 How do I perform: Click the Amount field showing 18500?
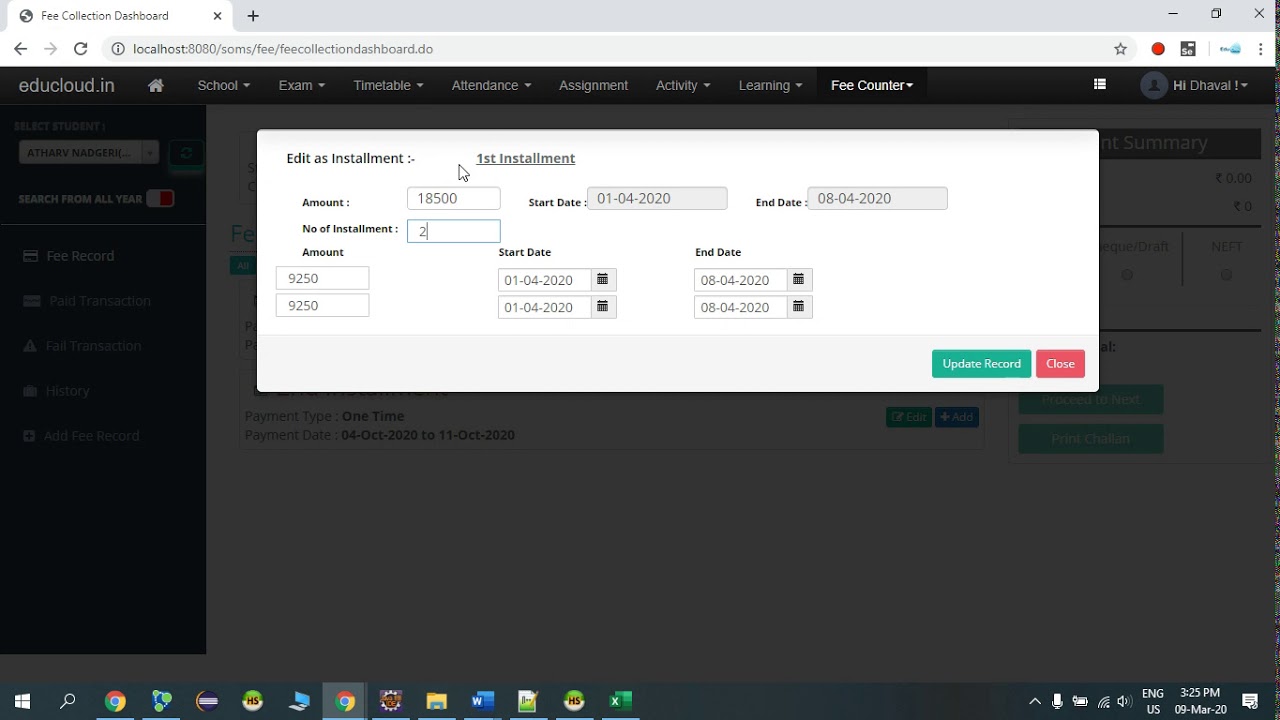point(454,198)
